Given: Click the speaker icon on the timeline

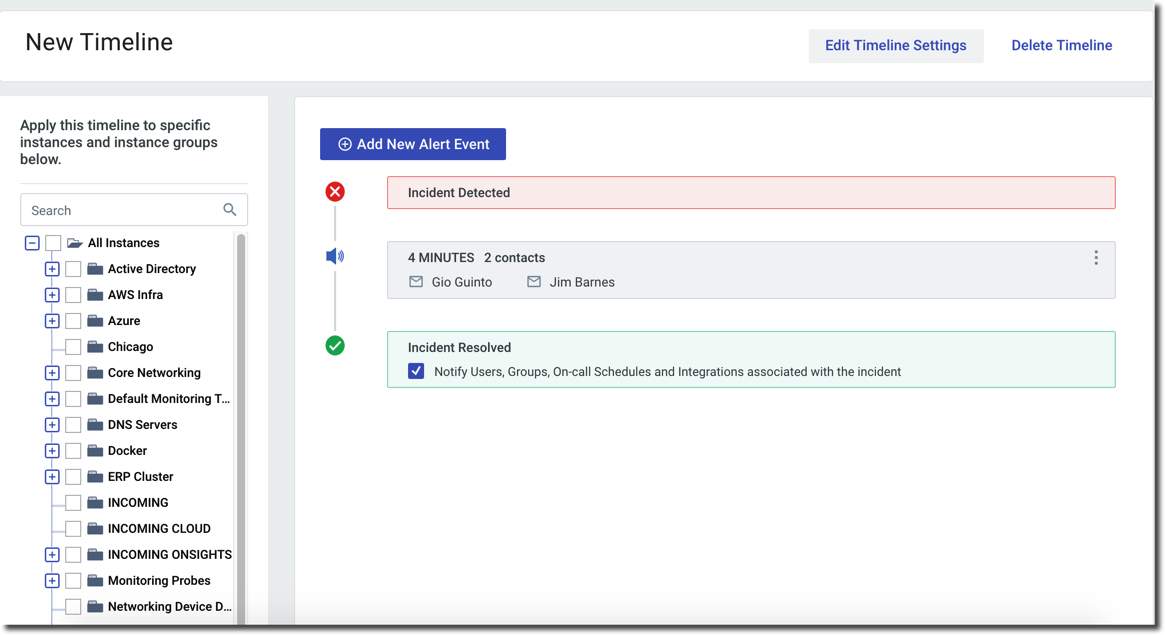Looking at the screenshot, I should (x=335, y=256).
